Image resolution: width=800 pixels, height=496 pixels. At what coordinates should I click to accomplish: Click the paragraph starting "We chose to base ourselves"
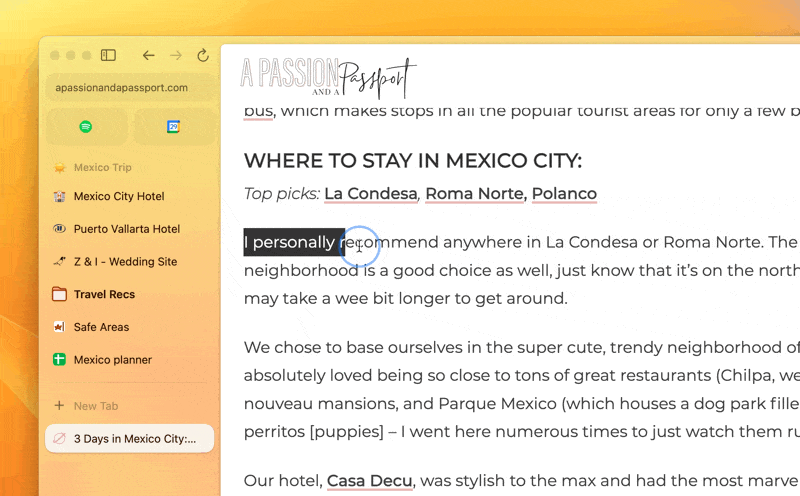coord(522,389)
